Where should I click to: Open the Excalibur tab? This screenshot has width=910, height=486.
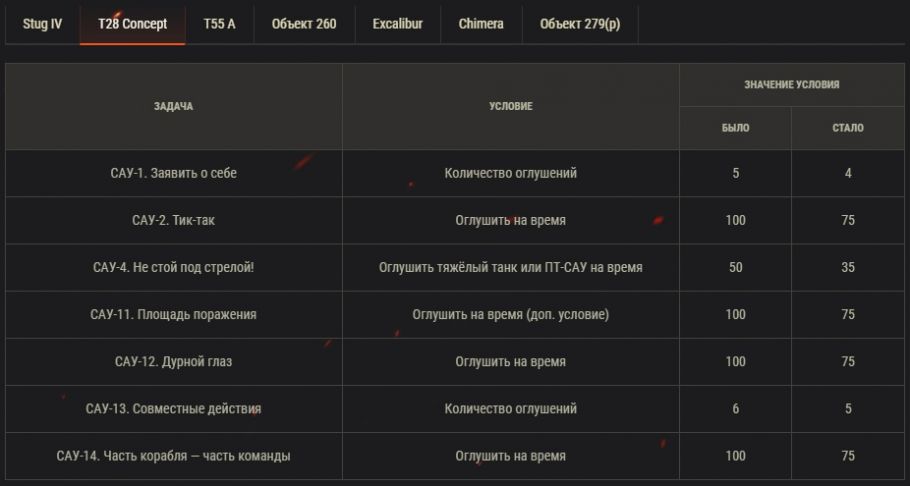(397, 23)
